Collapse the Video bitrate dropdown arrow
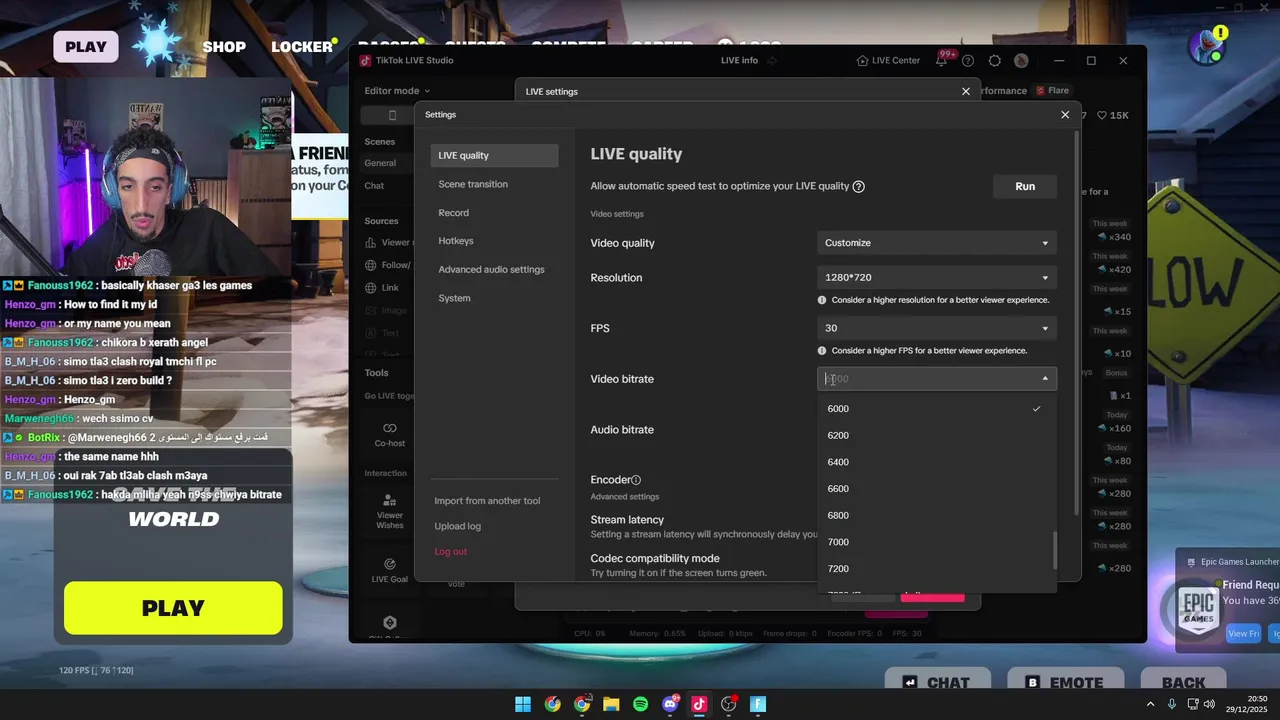 tap(1045, 379)
